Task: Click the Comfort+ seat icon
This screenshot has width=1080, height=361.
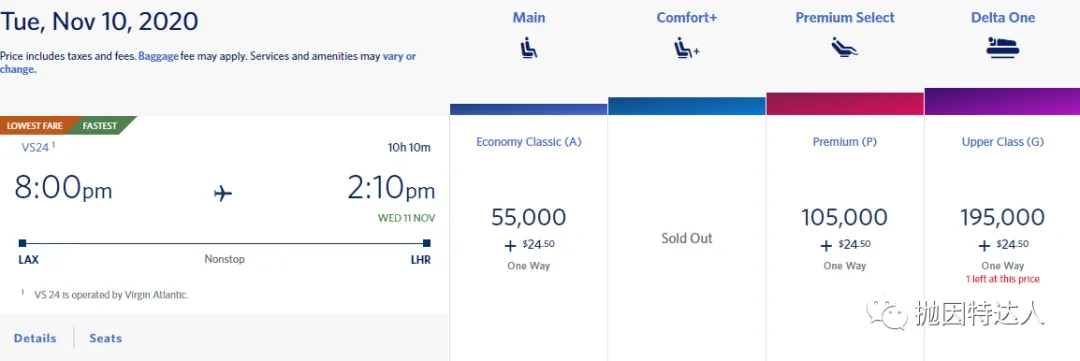Action: (x=686, y=48)
